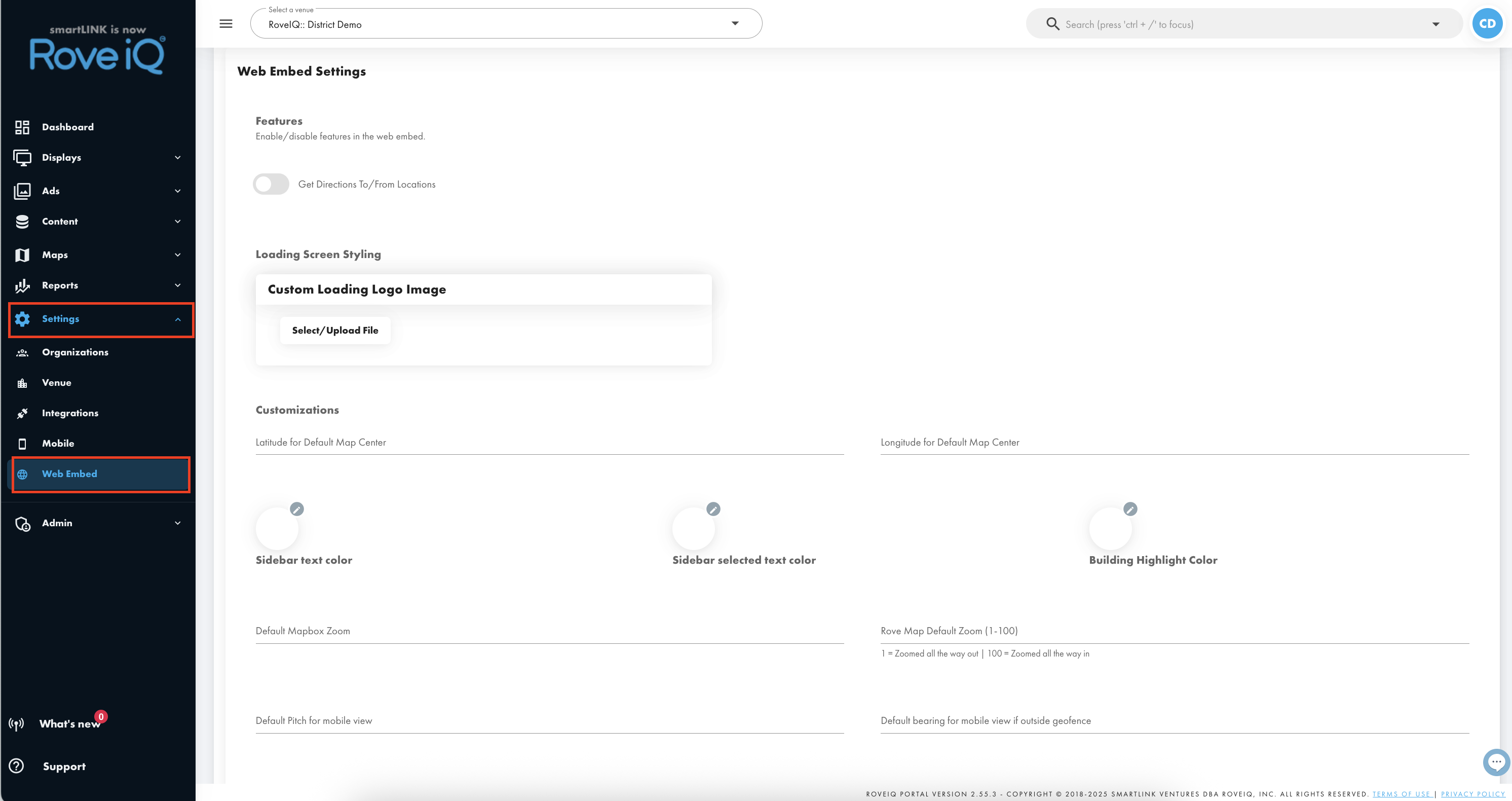This screenshot has width=1512, height=801.
Task: Open the Privacy Policy link
Action: [x=1472, y=794]
